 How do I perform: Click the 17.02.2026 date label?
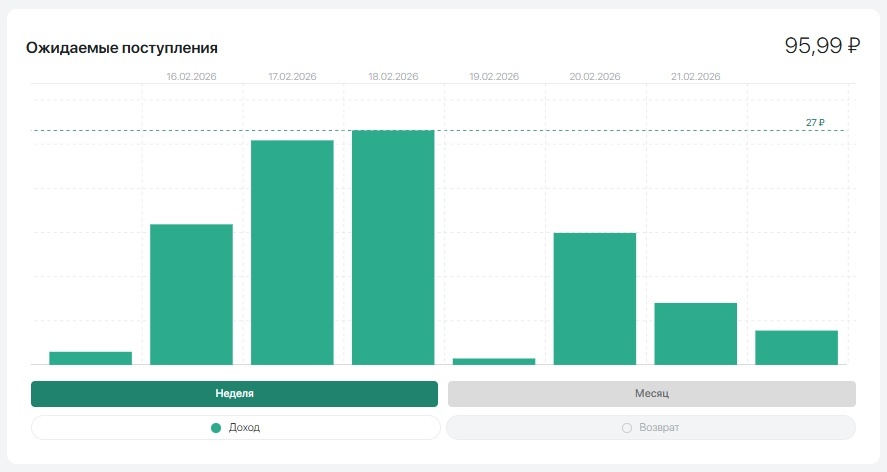pyautogui.click(x=292, y=76)
